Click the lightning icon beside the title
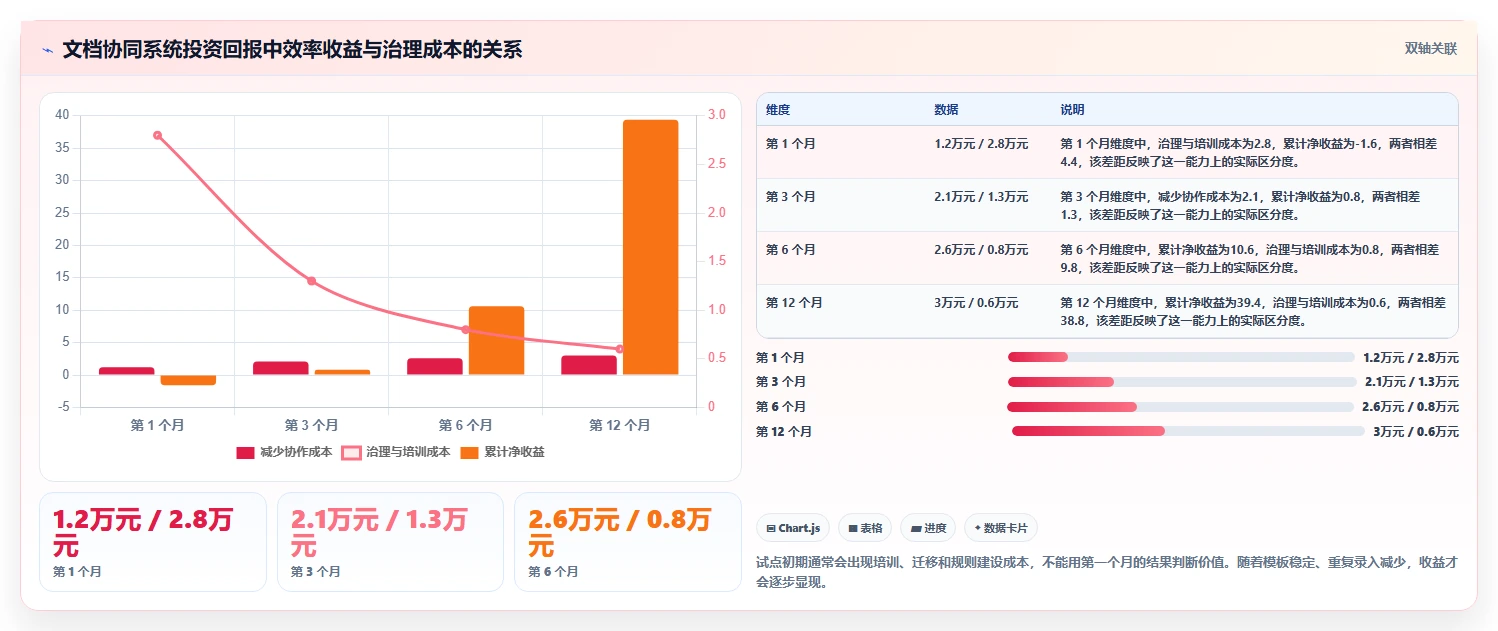 coord(48,50)
